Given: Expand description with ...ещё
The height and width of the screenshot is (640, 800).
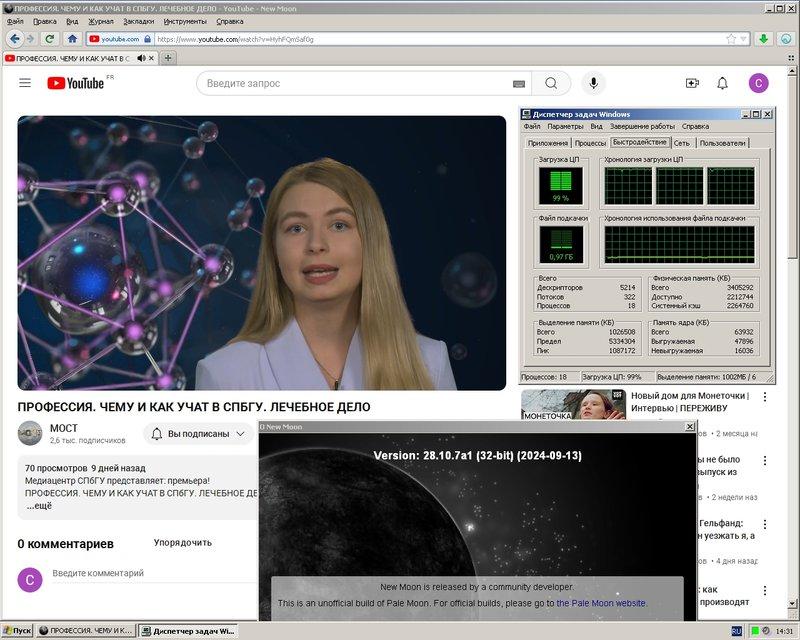Looking at the screenshot, I should tap(39, 506).
